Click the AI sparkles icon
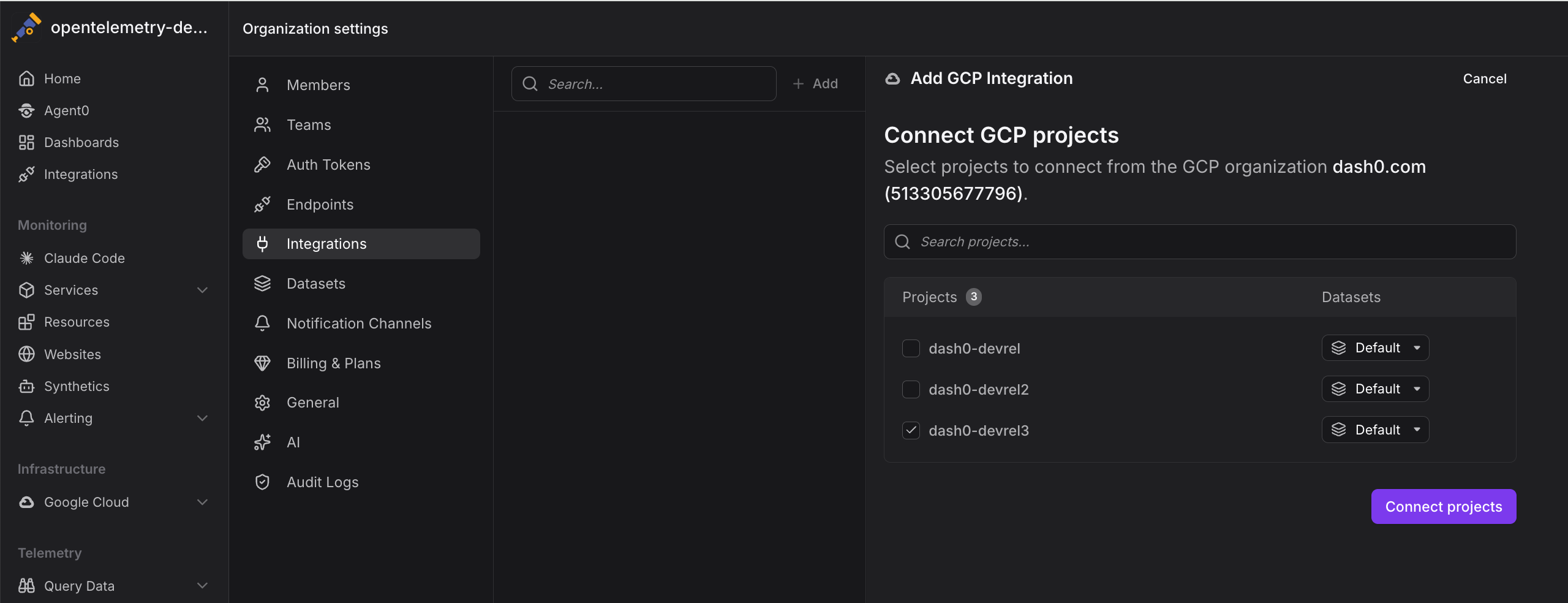 tap(262, 442)
